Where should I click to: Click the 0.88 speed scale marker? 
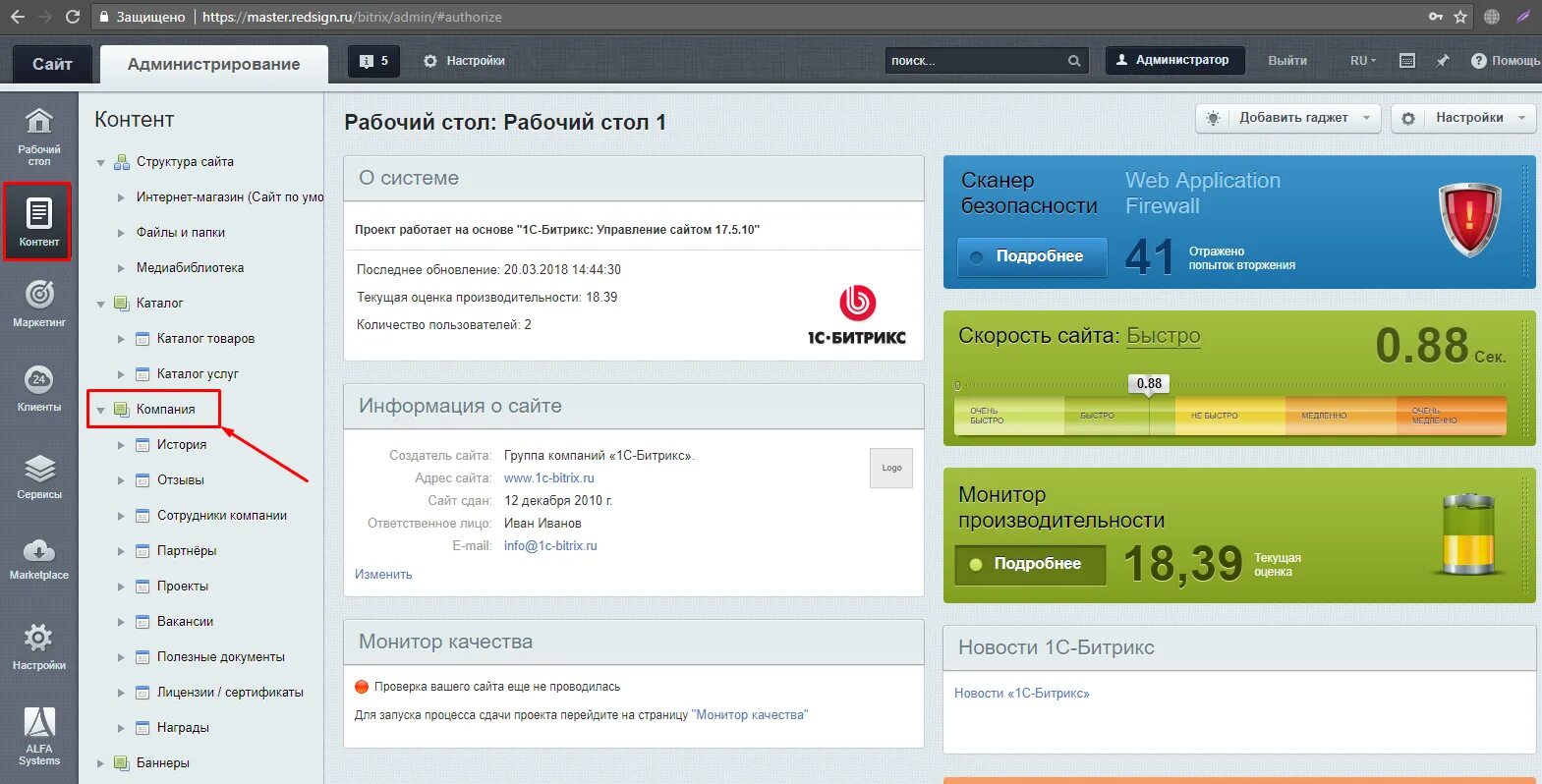click(x=1149, y=384)
